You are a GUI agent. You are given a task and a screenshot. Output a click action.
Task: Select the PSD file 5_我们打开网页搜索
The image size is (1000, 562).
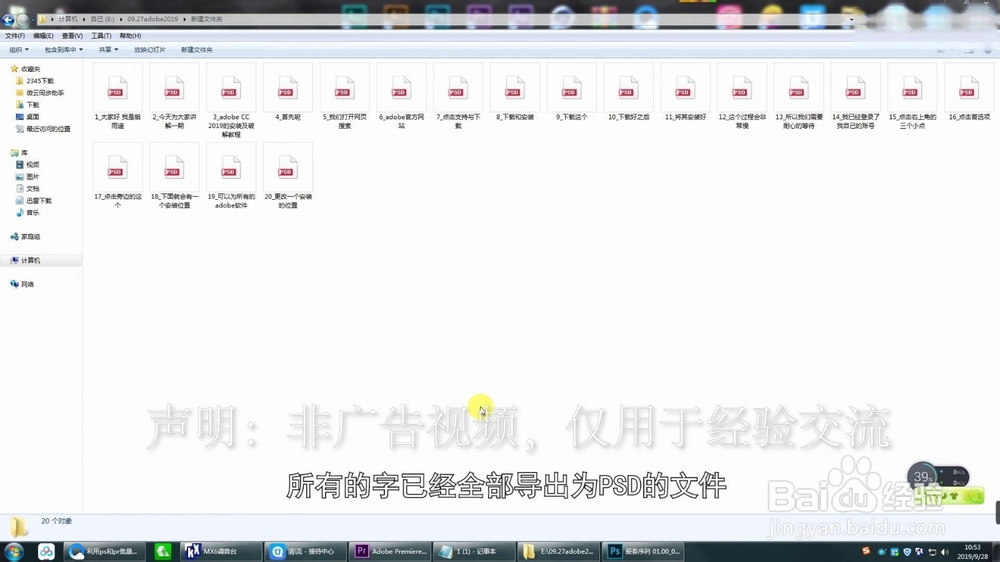344,96
